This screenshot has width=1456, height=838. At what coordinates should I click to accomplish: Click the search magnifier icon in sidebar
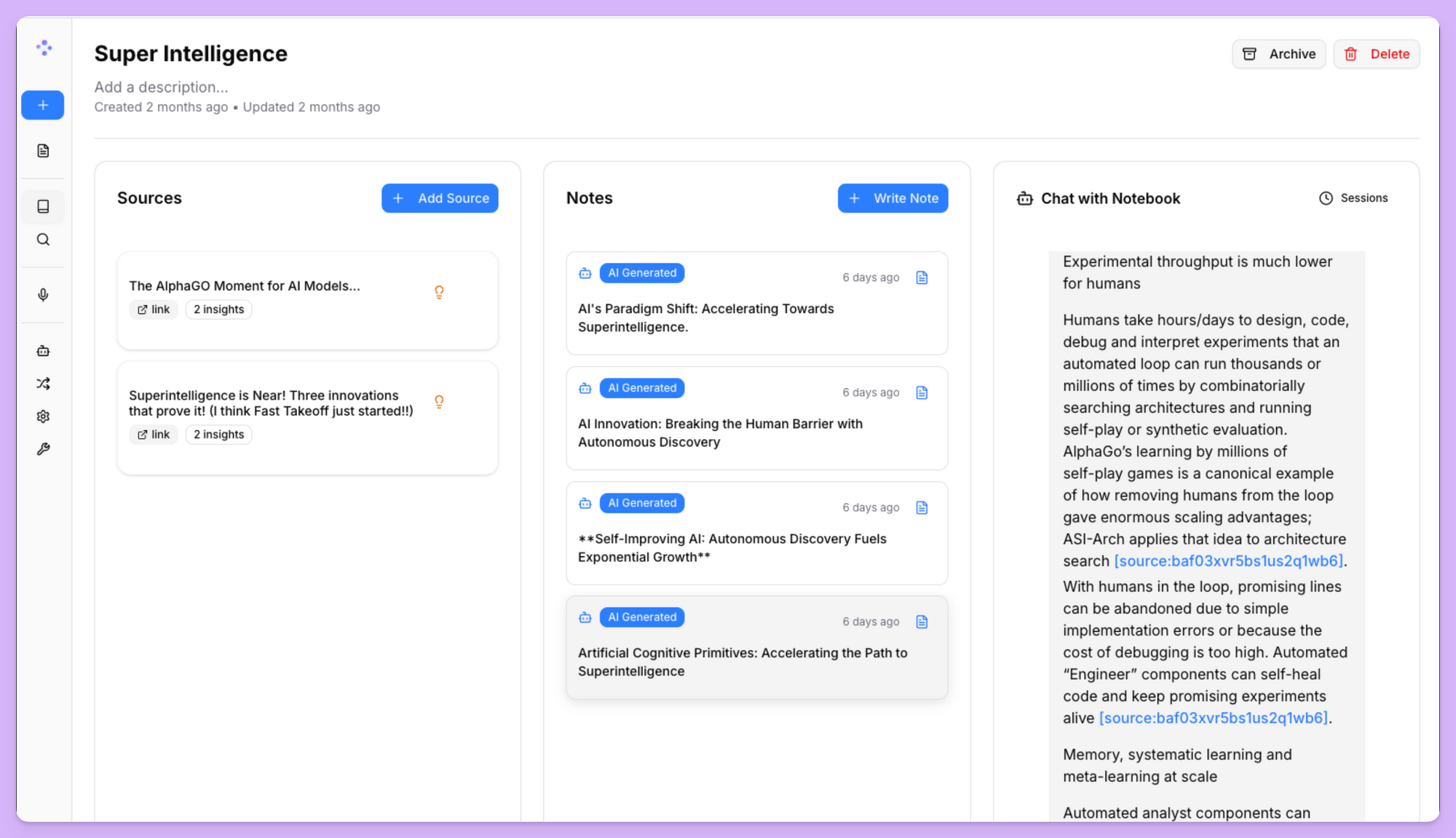(x=43, y=240)
